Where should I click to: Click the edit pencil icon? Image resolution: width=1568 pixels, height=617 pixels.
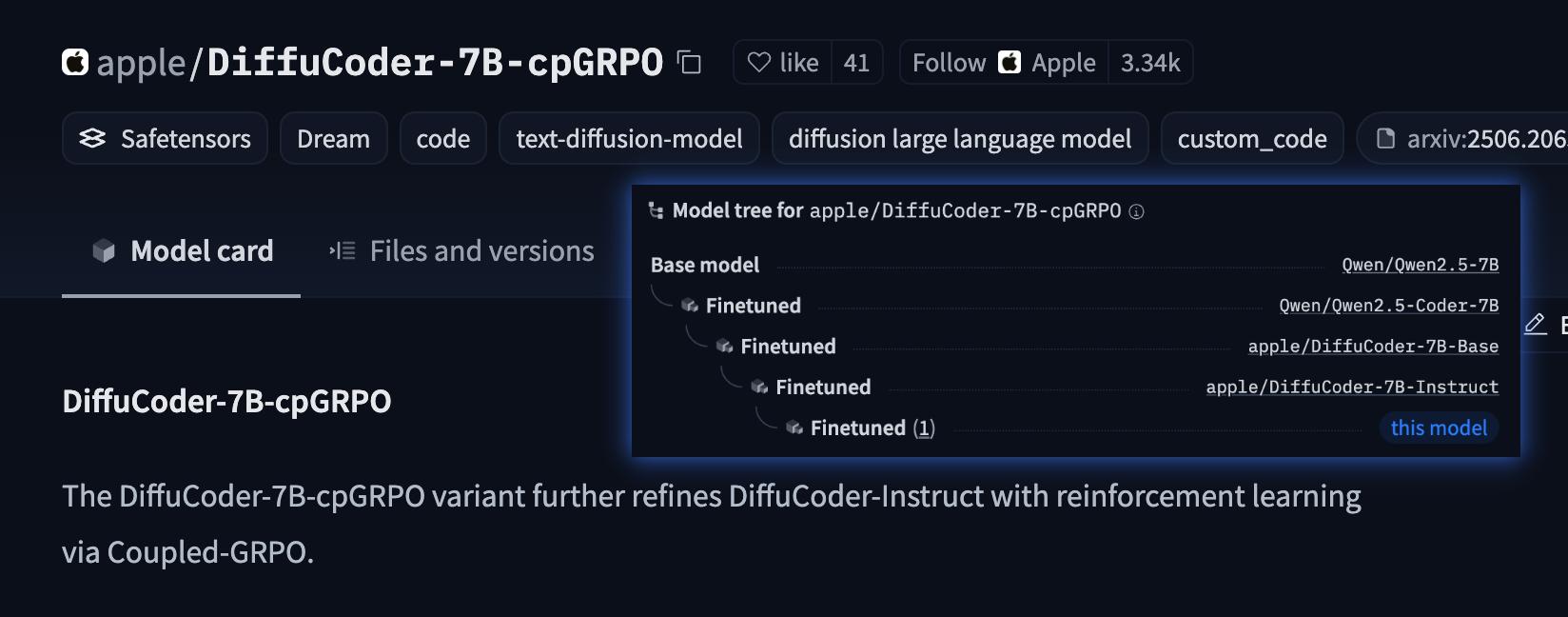pyautogui.click(x=1535, y=325)
